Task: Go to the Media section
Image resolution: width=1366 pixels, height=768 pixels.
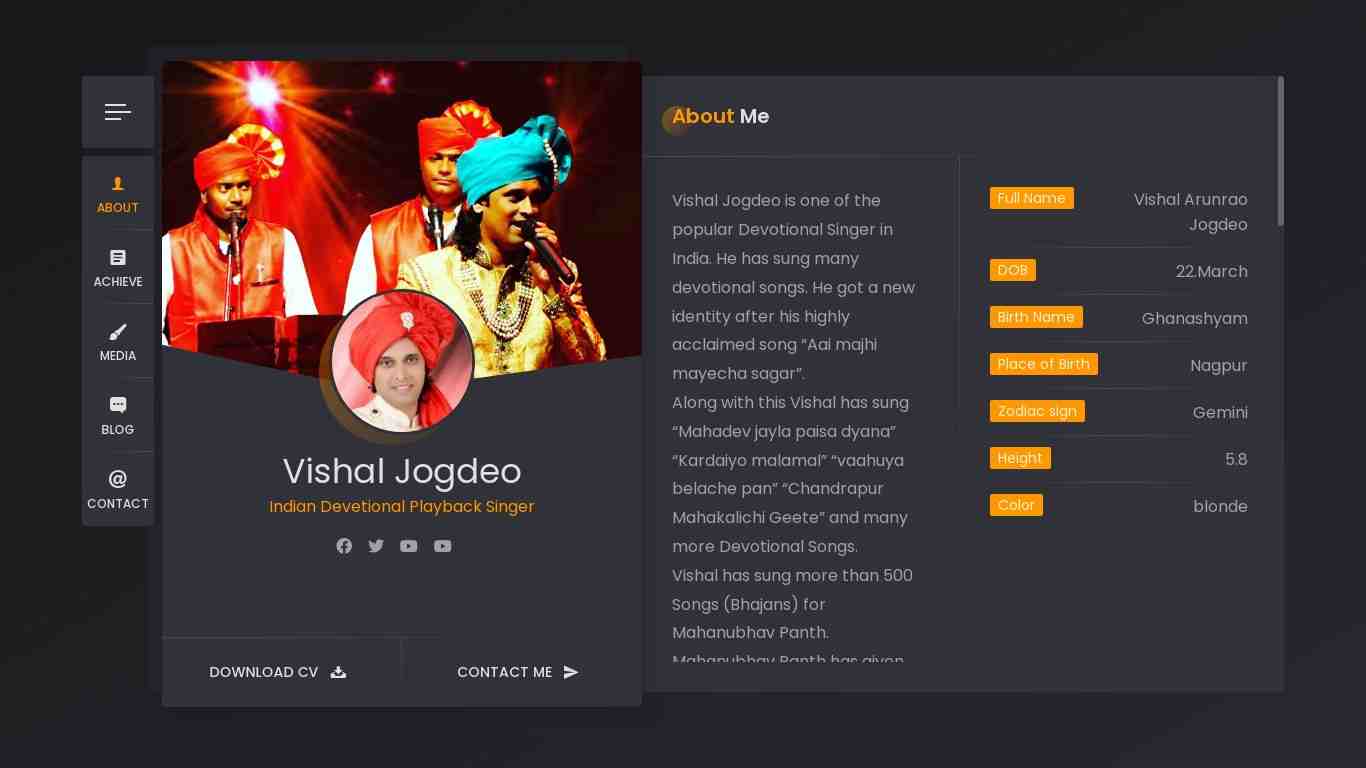Action: coord(118,342)
